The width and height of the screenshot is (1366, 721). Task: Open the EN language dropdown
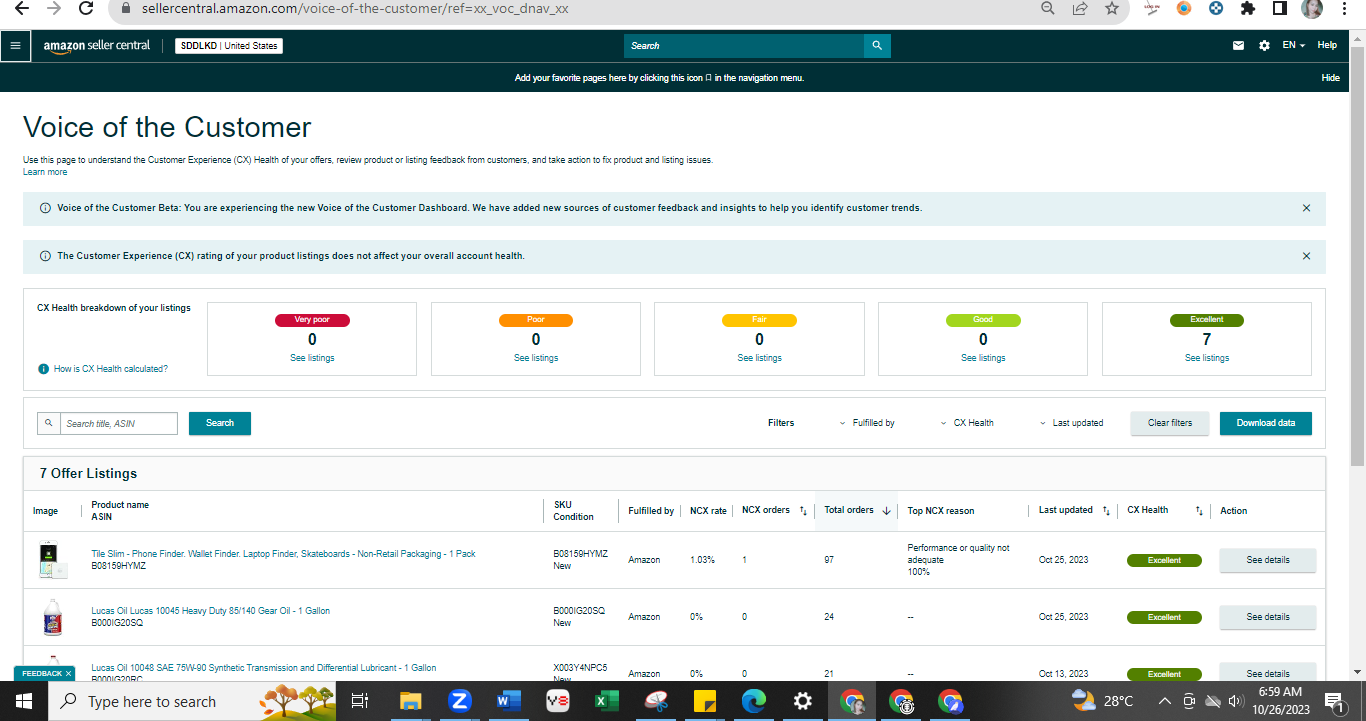pos(1294,46)
